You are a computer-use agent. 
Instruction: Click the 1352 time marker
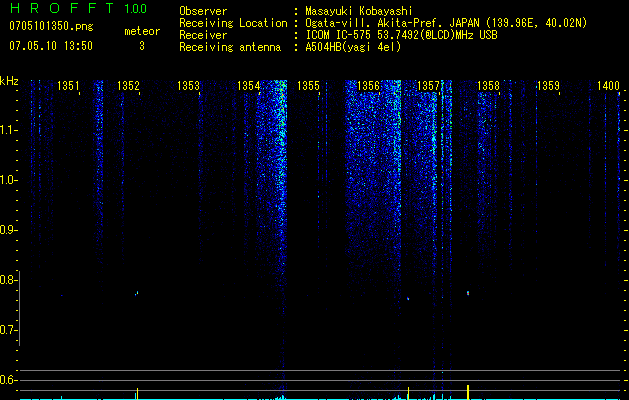[128, 86]
